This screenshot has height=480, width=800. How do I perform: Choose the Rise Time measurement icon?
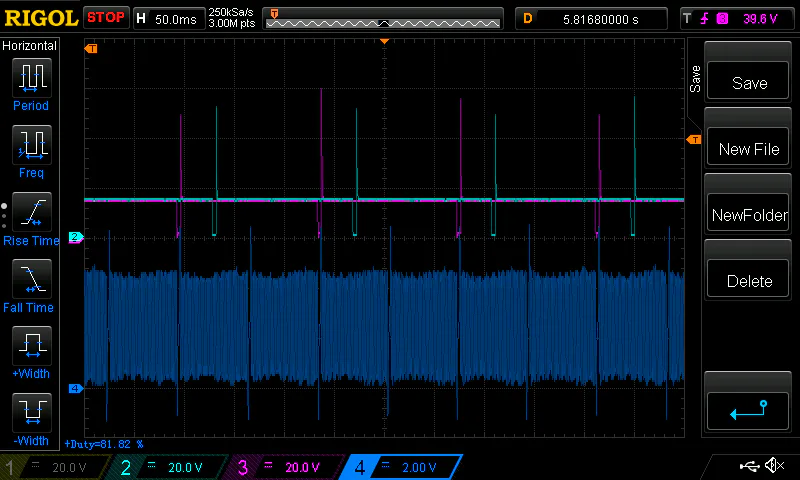coord(31,211)
